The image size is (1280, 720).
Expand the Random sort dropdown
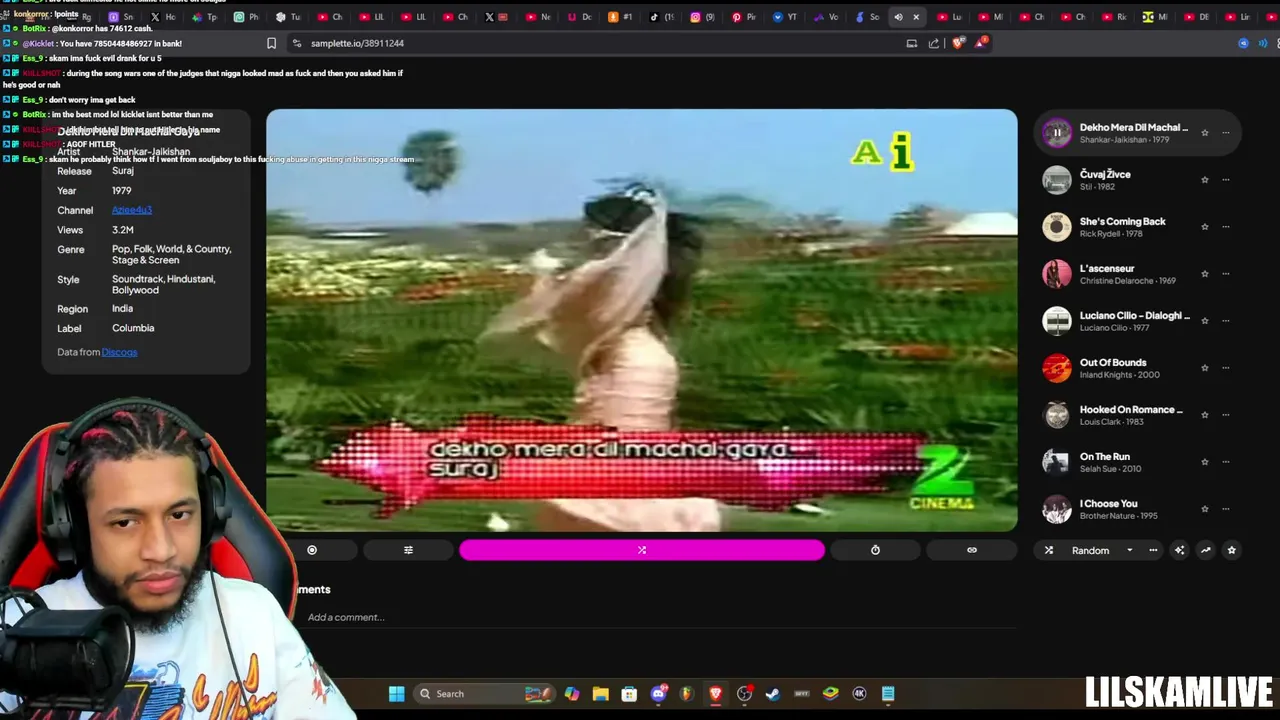[1130, 550]
